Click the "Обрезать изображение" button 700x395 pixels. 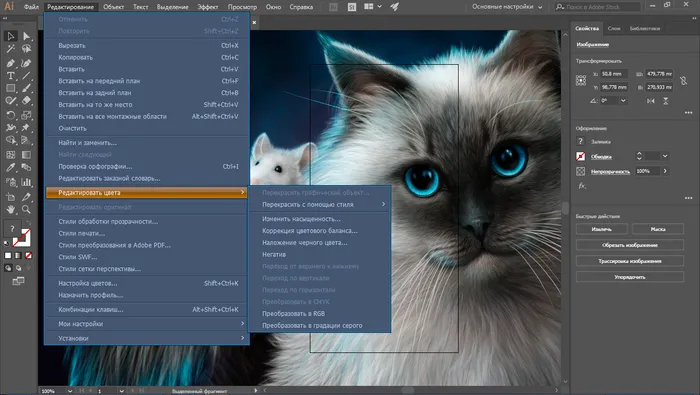[629, 245]
